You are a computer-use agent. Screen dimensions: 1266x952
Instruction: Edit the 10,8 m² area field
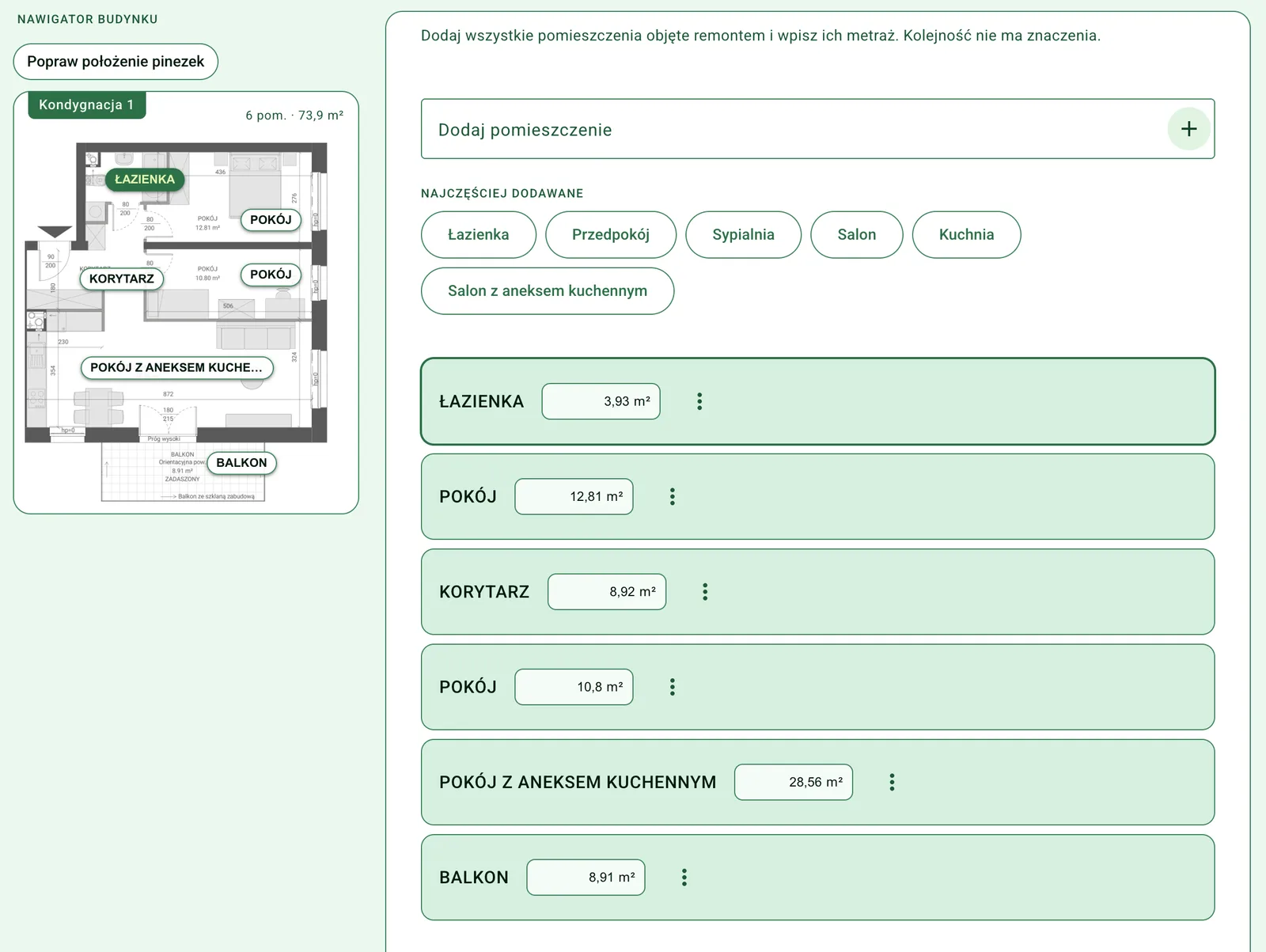tap(574, 687)
